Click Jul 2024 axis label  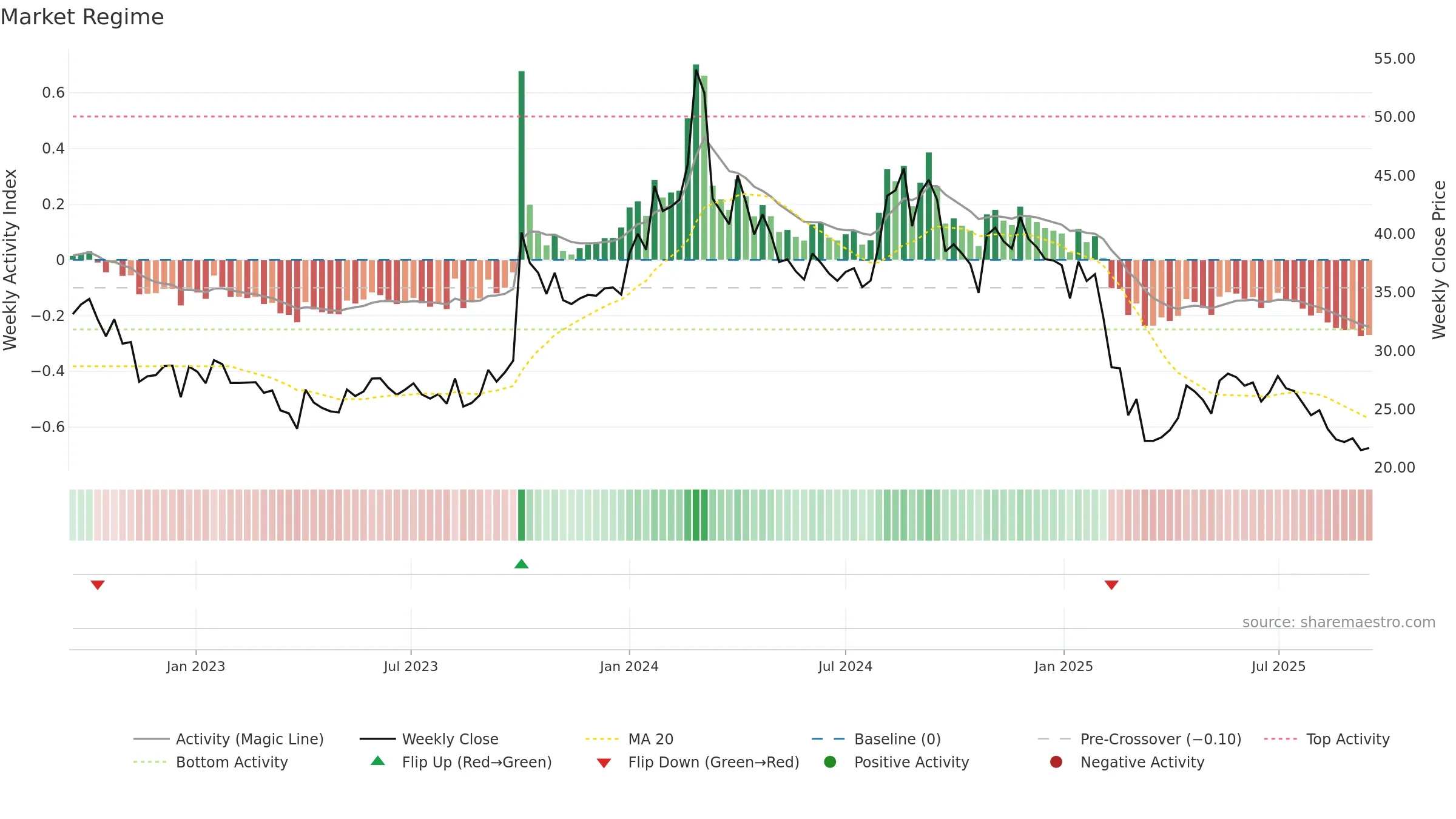tap(845, 667)
